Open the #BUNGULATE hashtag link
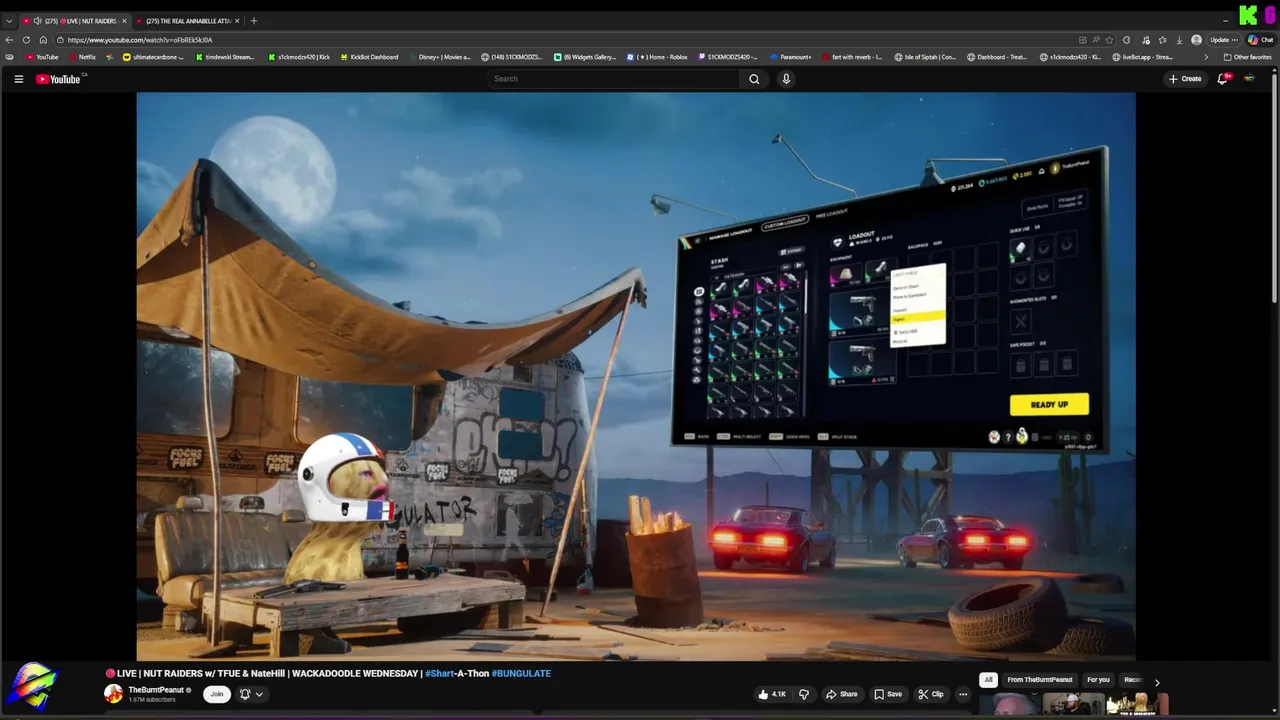 coord(521,674)
